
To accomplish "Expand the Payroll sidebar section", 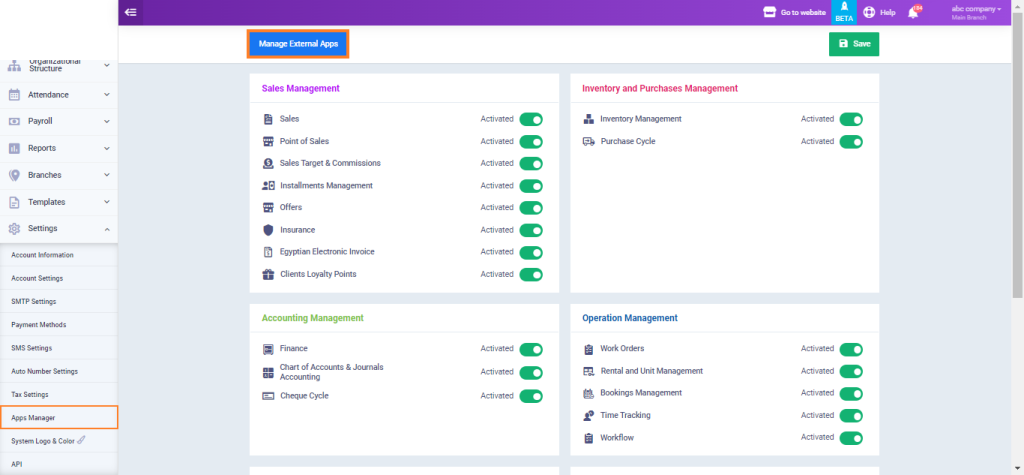I will tap(59, 122).
